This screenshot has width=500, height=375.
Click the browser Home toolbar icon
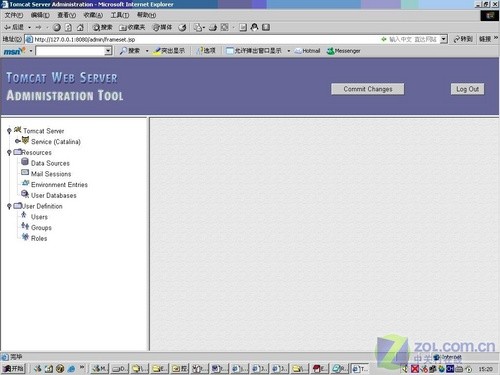80,27
